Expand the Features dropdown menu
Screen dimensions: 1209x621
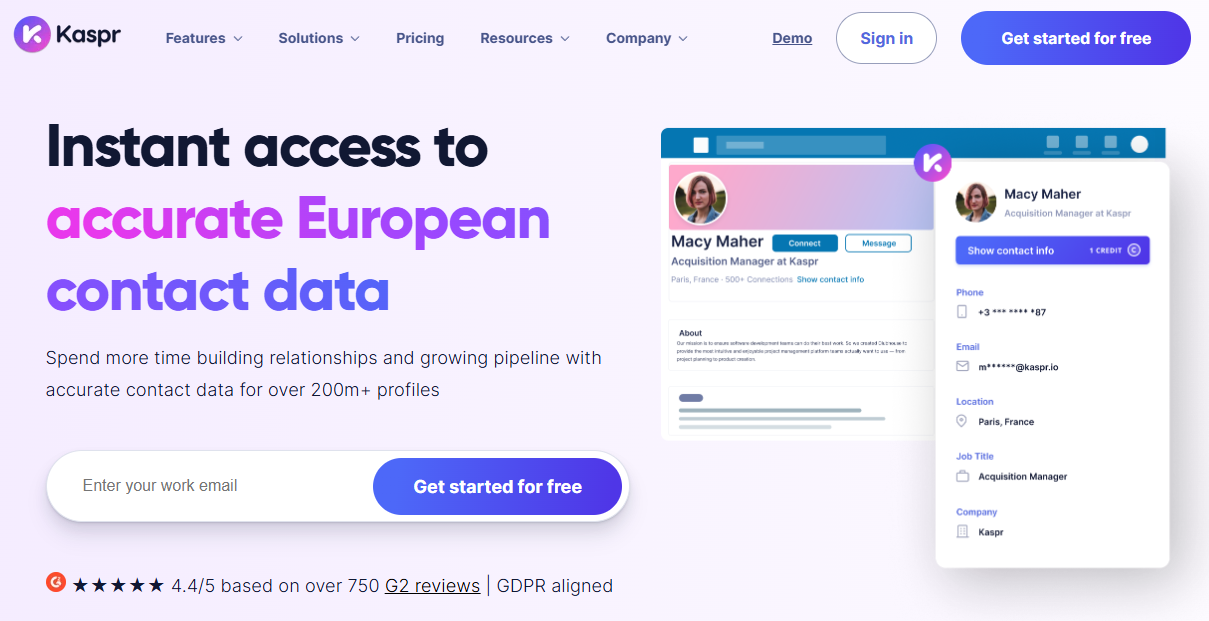point(204,38)
